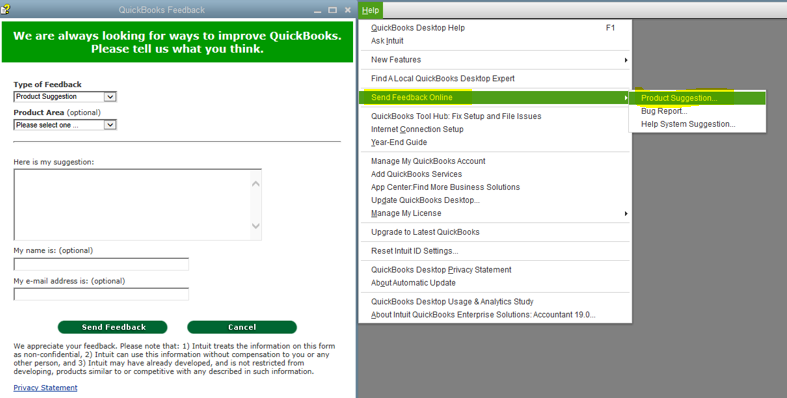Click the suggestion box scroll up arrow
787x398 pixels.
[x=255, y=184]
